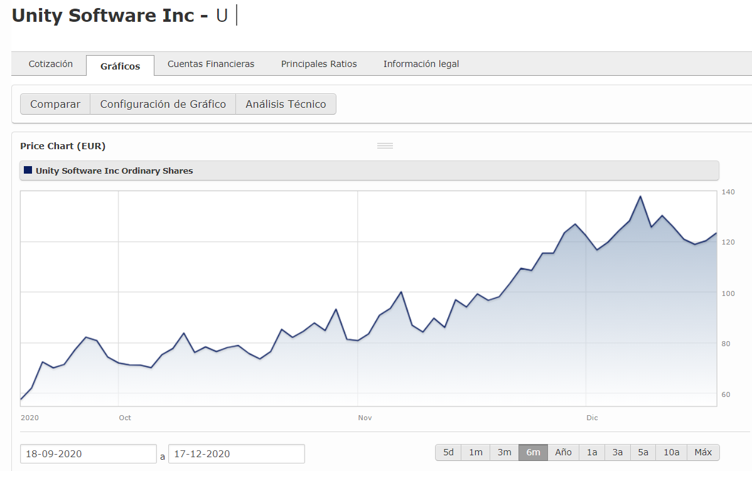This screenshot has height=484, width=753.
Task: Select the 10a time range
Action: (671, 453)
